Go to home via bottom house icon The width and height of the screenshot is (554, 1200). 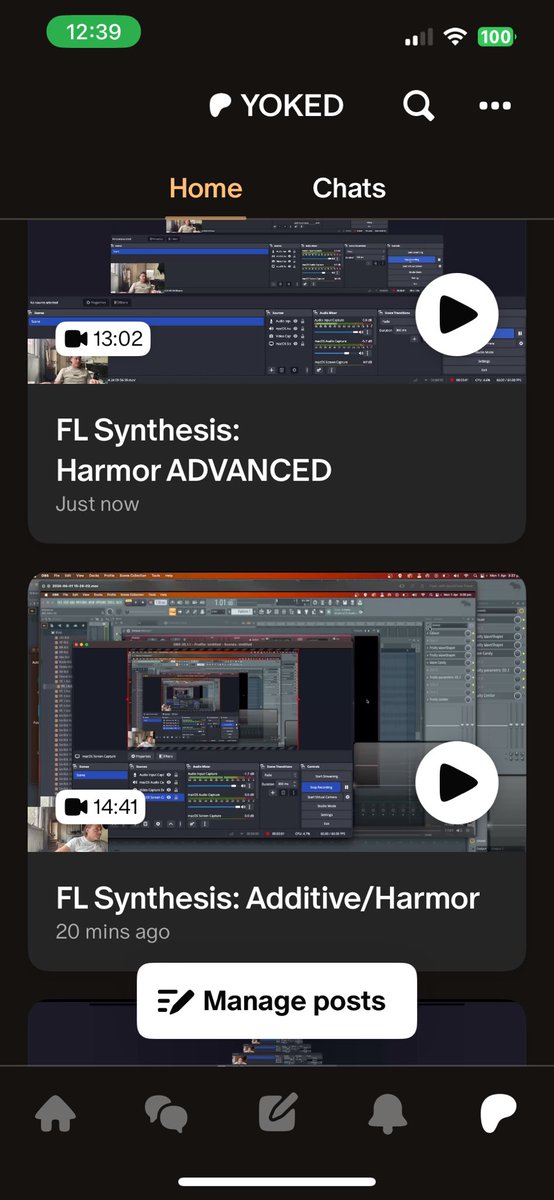click(56, 1113)
